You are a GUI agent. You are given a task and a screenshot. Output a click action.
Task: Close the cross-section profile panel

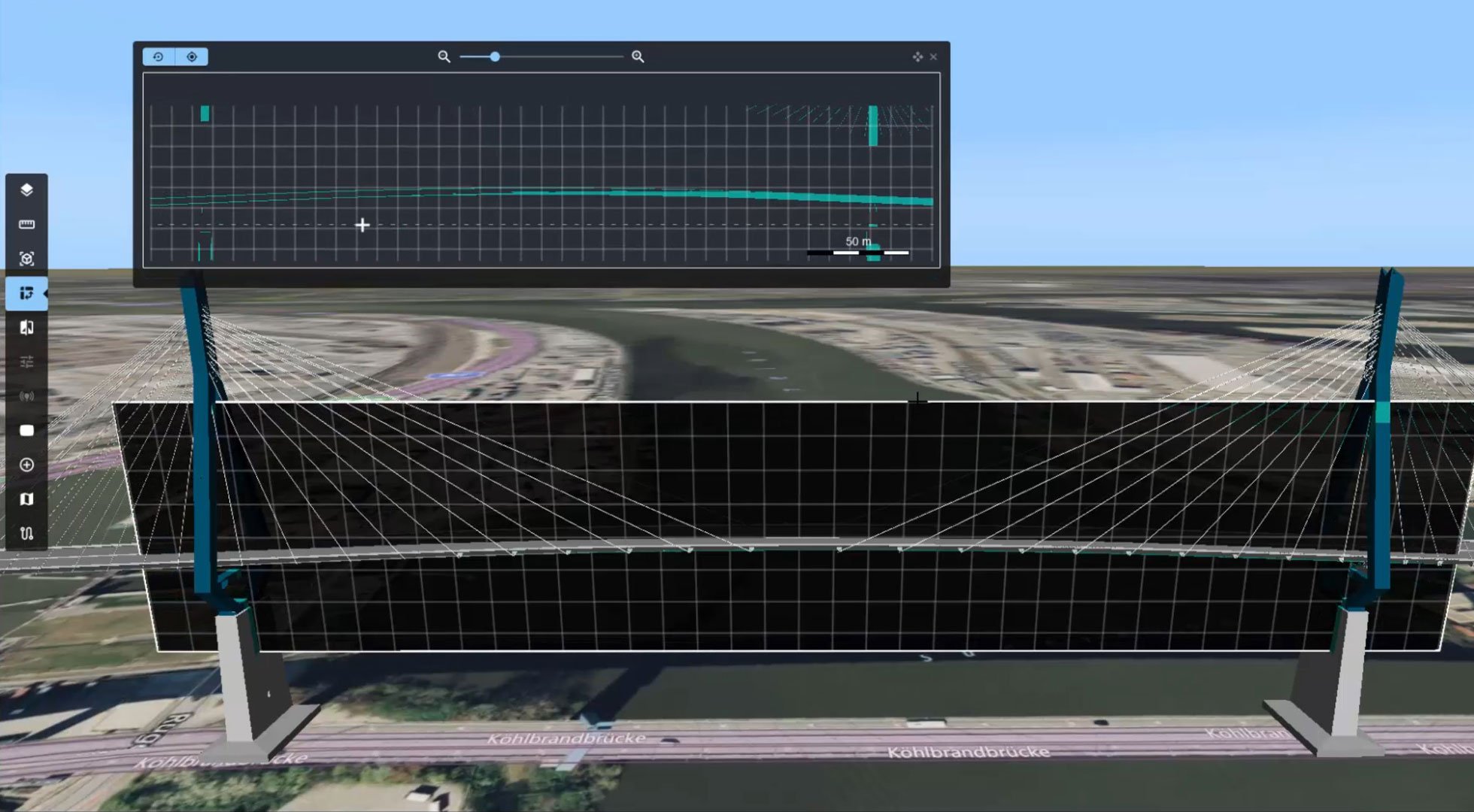point(933,56)
